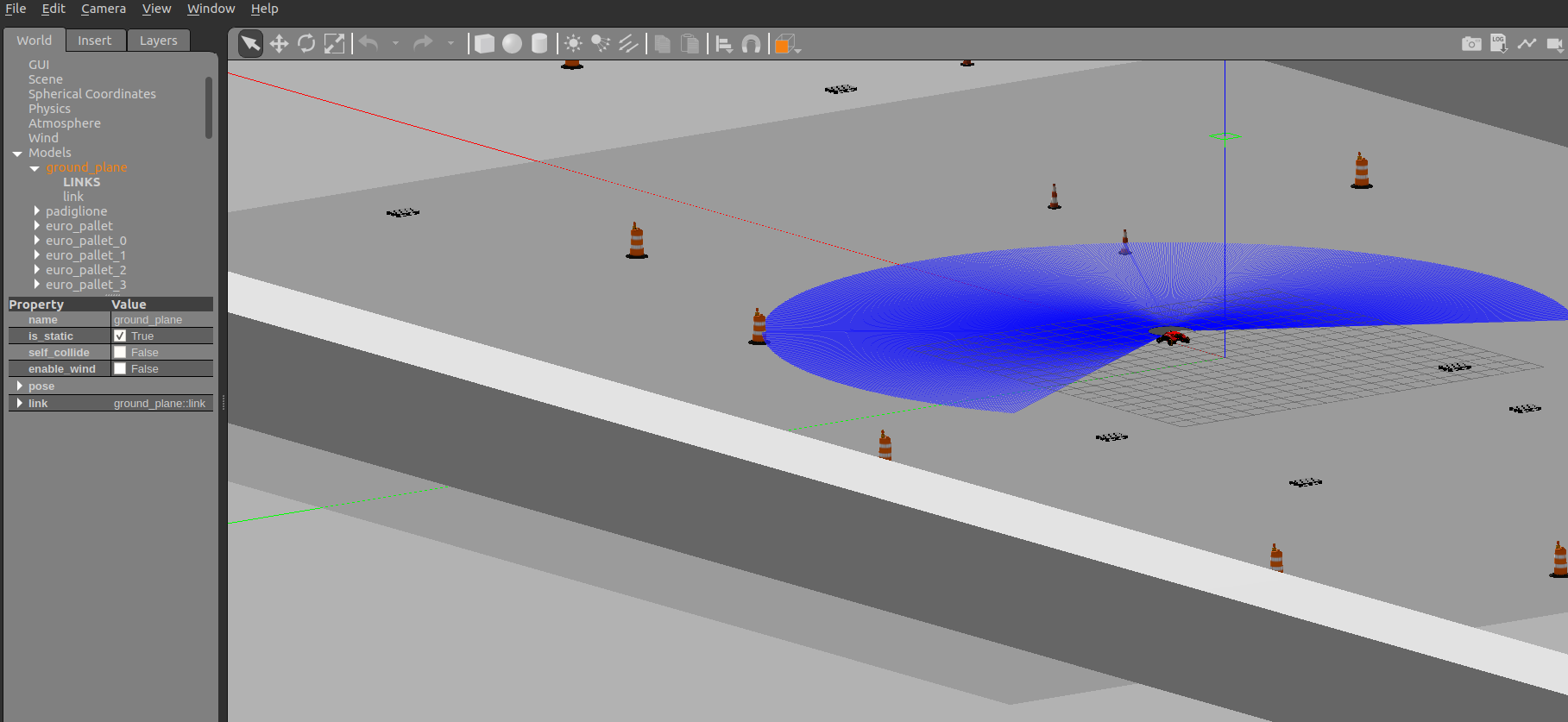The image size is (1568, 722).
Task: Expand the pose property row
Action: tap(19, 386)
